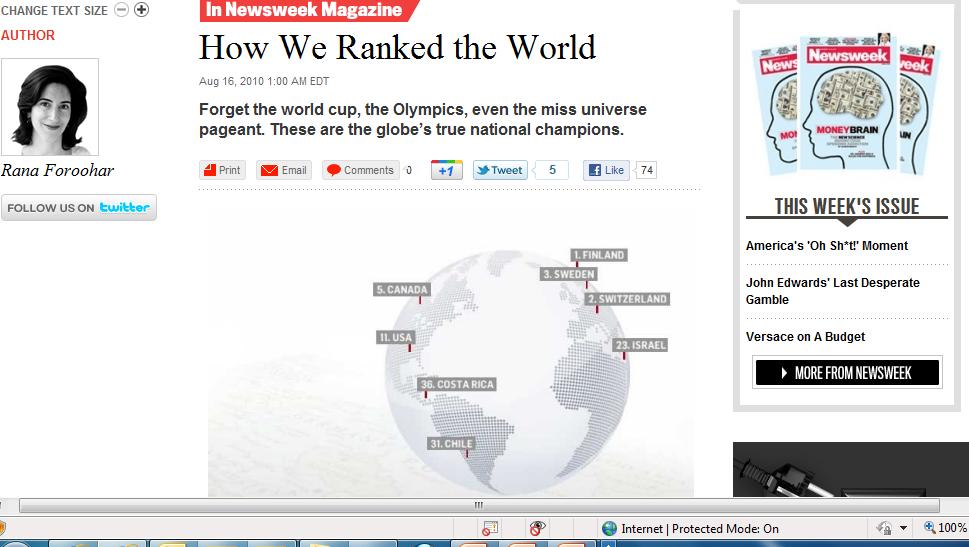Click the red speech bubble Comments icon
969x547 pixels.
click(334, 170)
